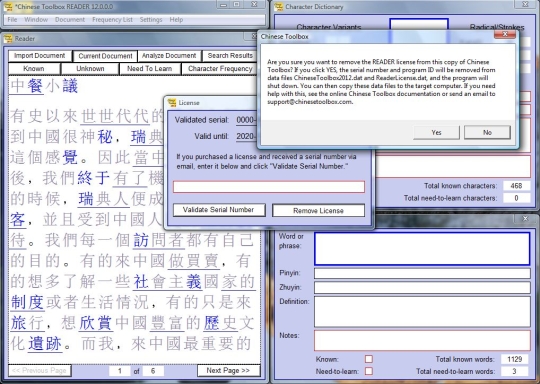
Task: Click the total pages field showing 6
Action: (x=153, y=371)
